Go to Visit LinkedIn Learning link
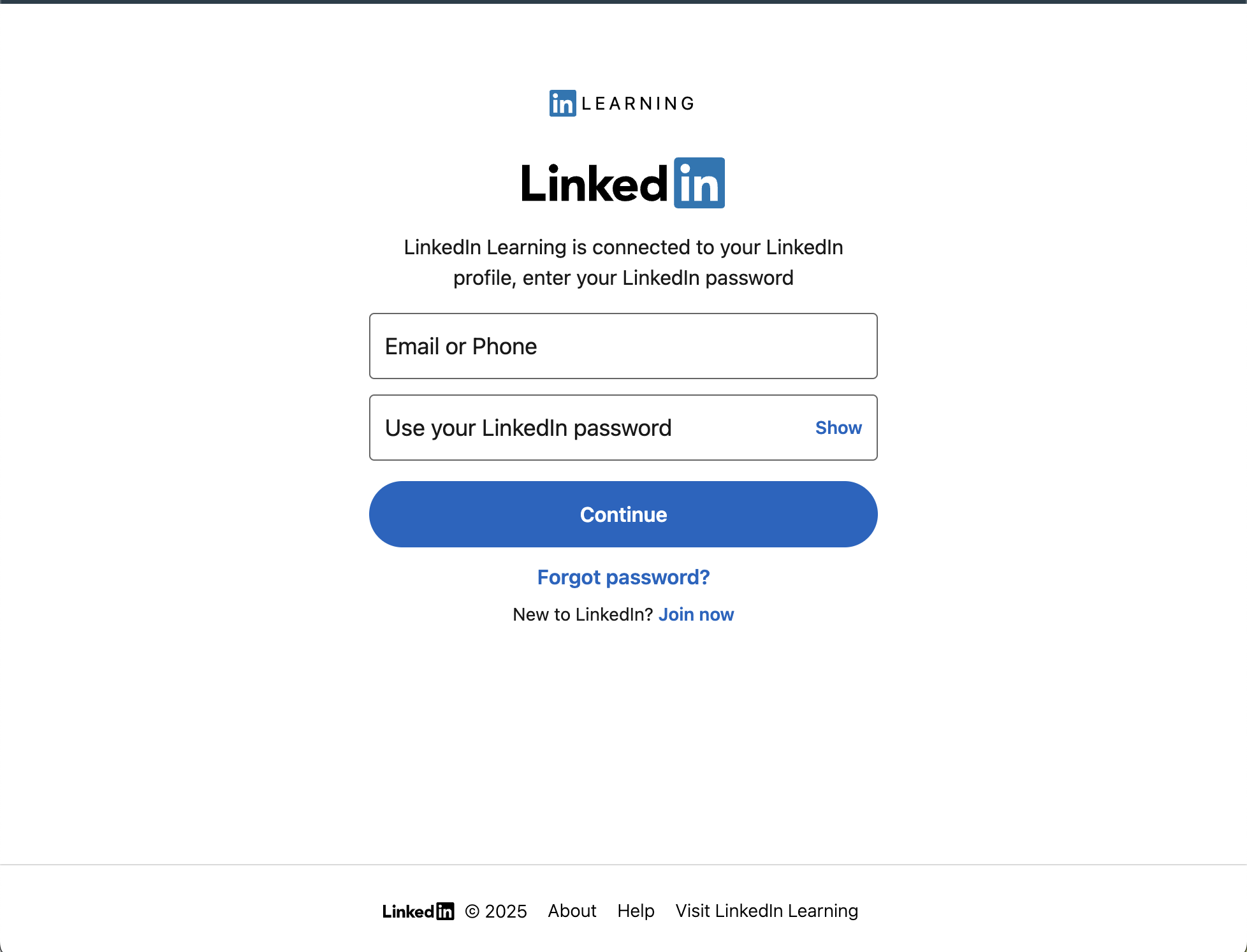 pyautogui.click(x=766, y=911)
